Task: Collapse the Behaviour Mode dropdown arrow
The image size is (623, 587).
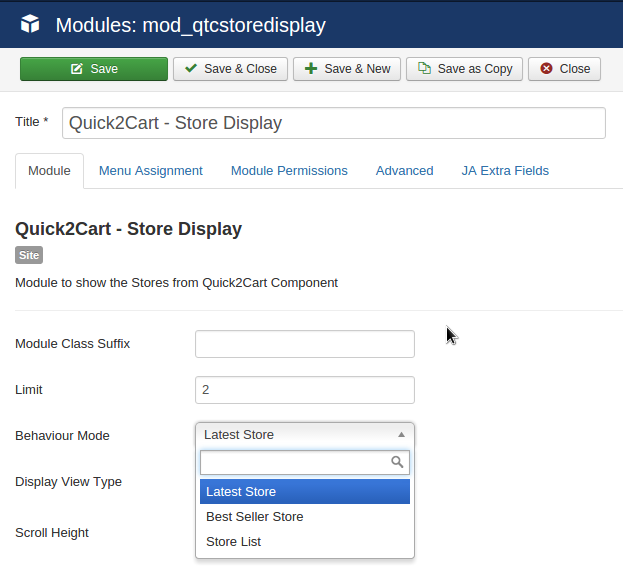Action: [401, 435]
